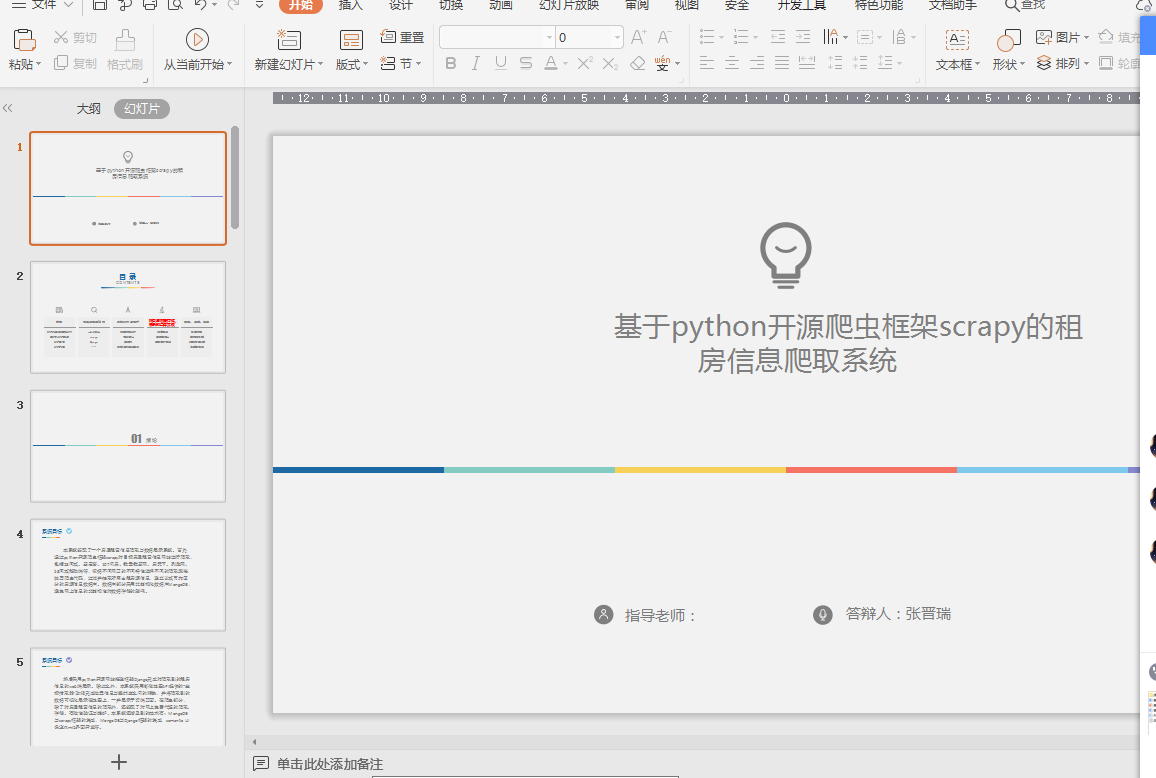
Task: Switch to the Review (审阅) tab
Action: 636,5
